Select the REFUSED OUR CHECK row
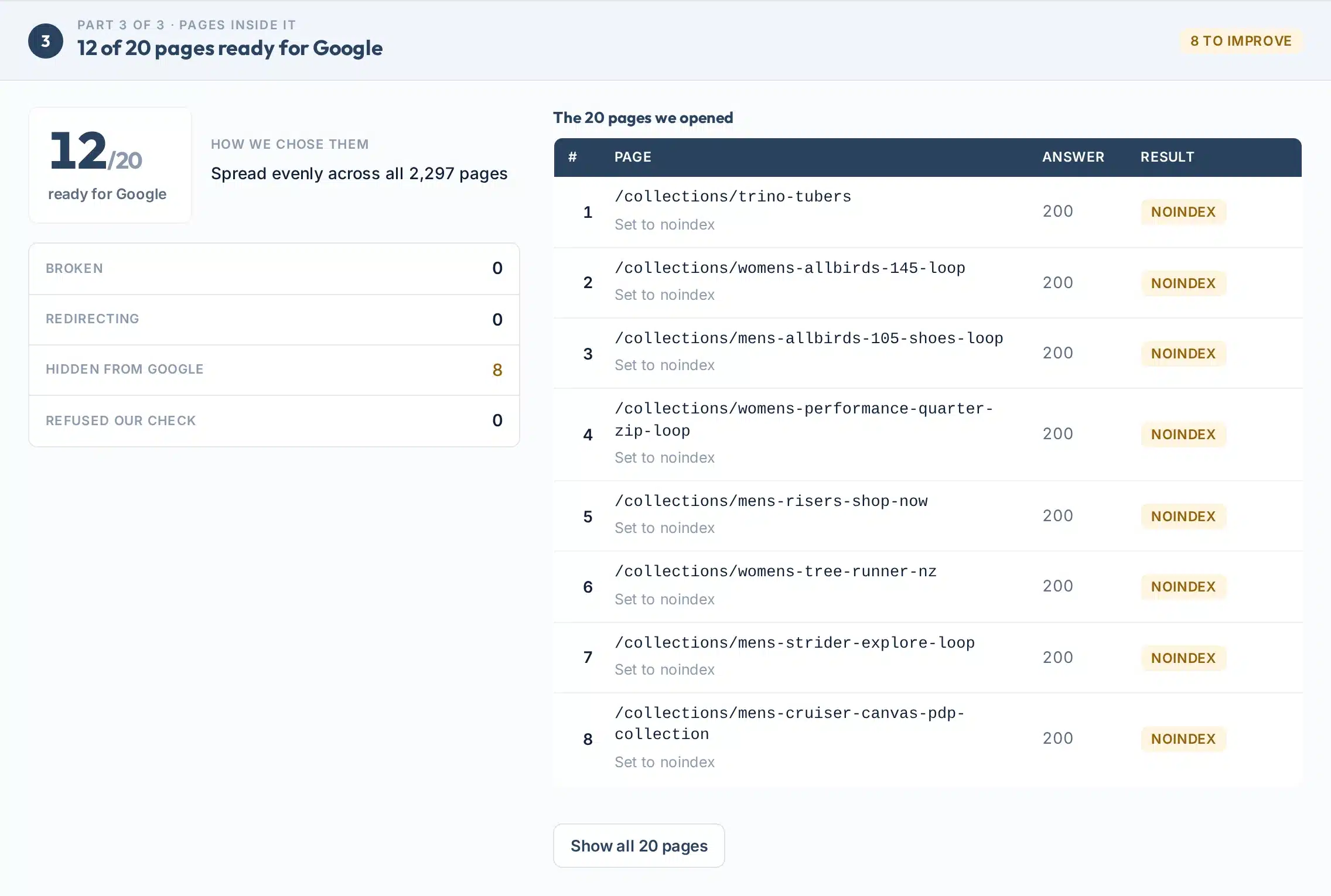This screenshot has width=1331, height=896. pyautogui.click(x=274, y=420)
